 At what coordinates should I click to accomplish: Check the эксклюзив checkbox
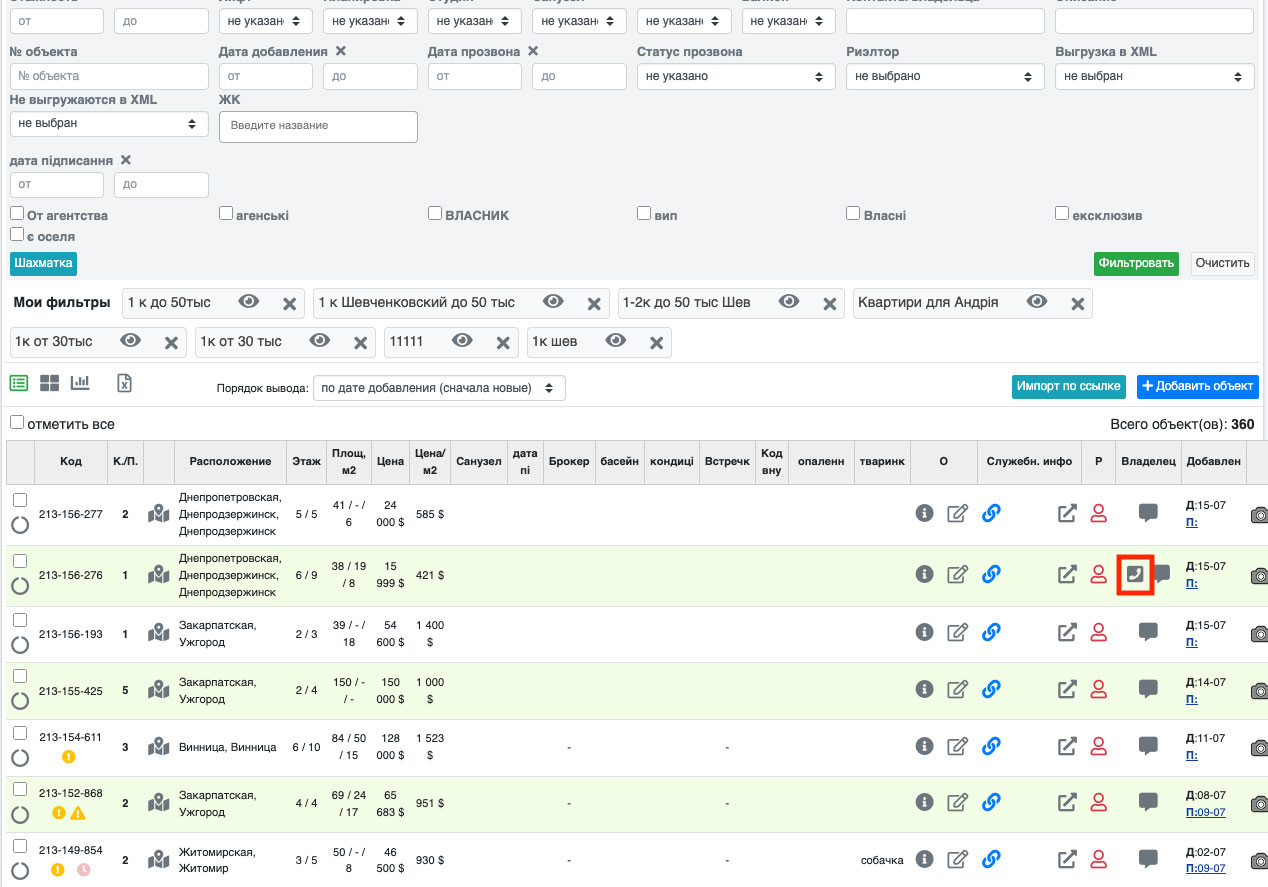pyautogui.click(x=1062, y=214)
